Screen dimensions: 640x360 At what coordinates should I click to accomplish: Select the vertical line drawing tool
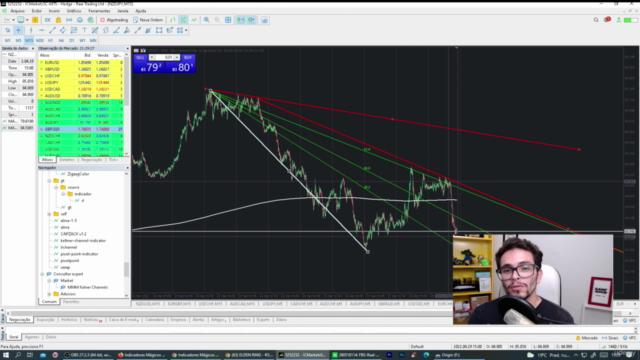point(31,30)
